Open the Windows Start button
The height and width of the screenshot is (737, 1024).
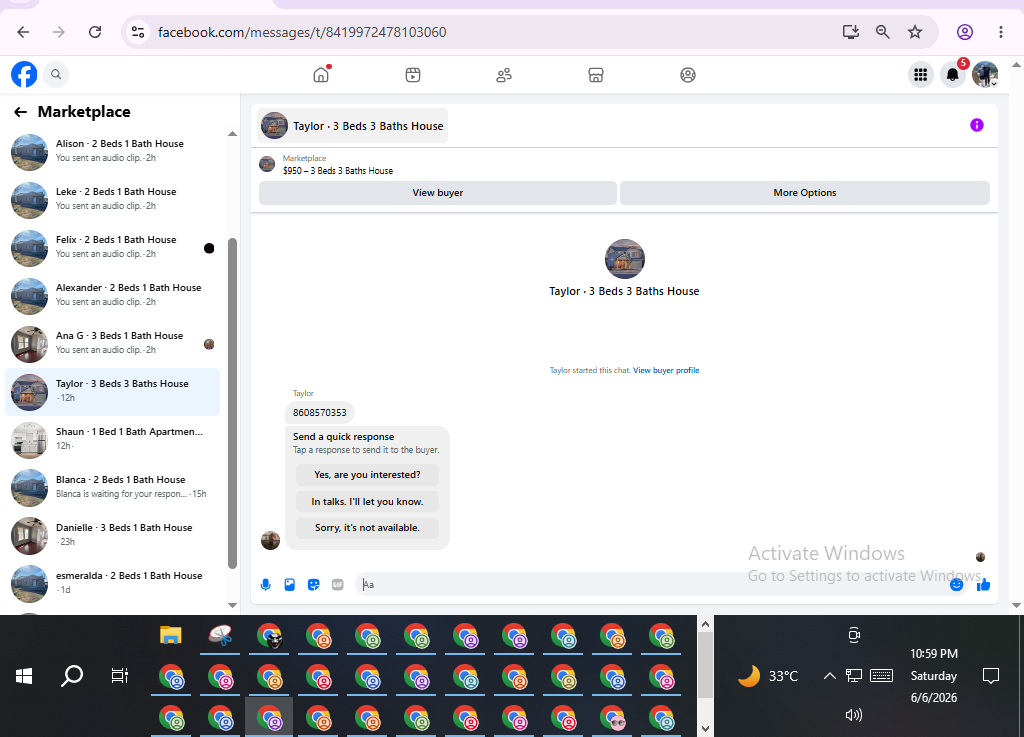point(24,676)
